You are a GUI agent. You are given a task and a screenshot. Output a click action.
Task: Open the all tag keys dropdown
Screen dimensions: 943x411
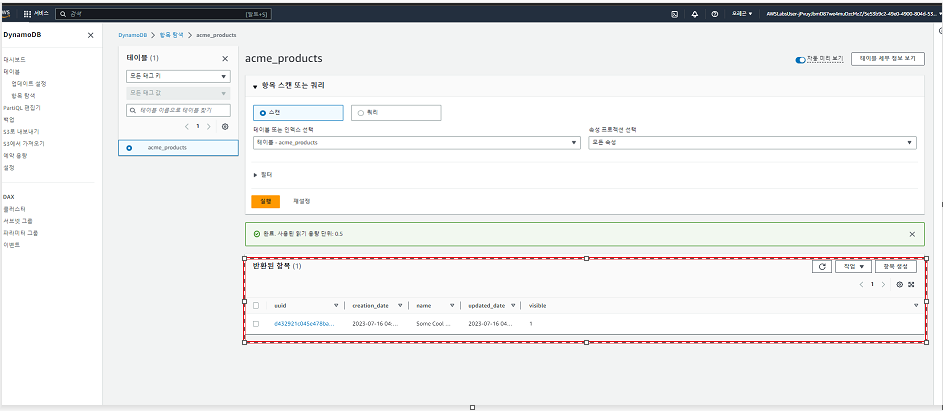tap(178, 76)
